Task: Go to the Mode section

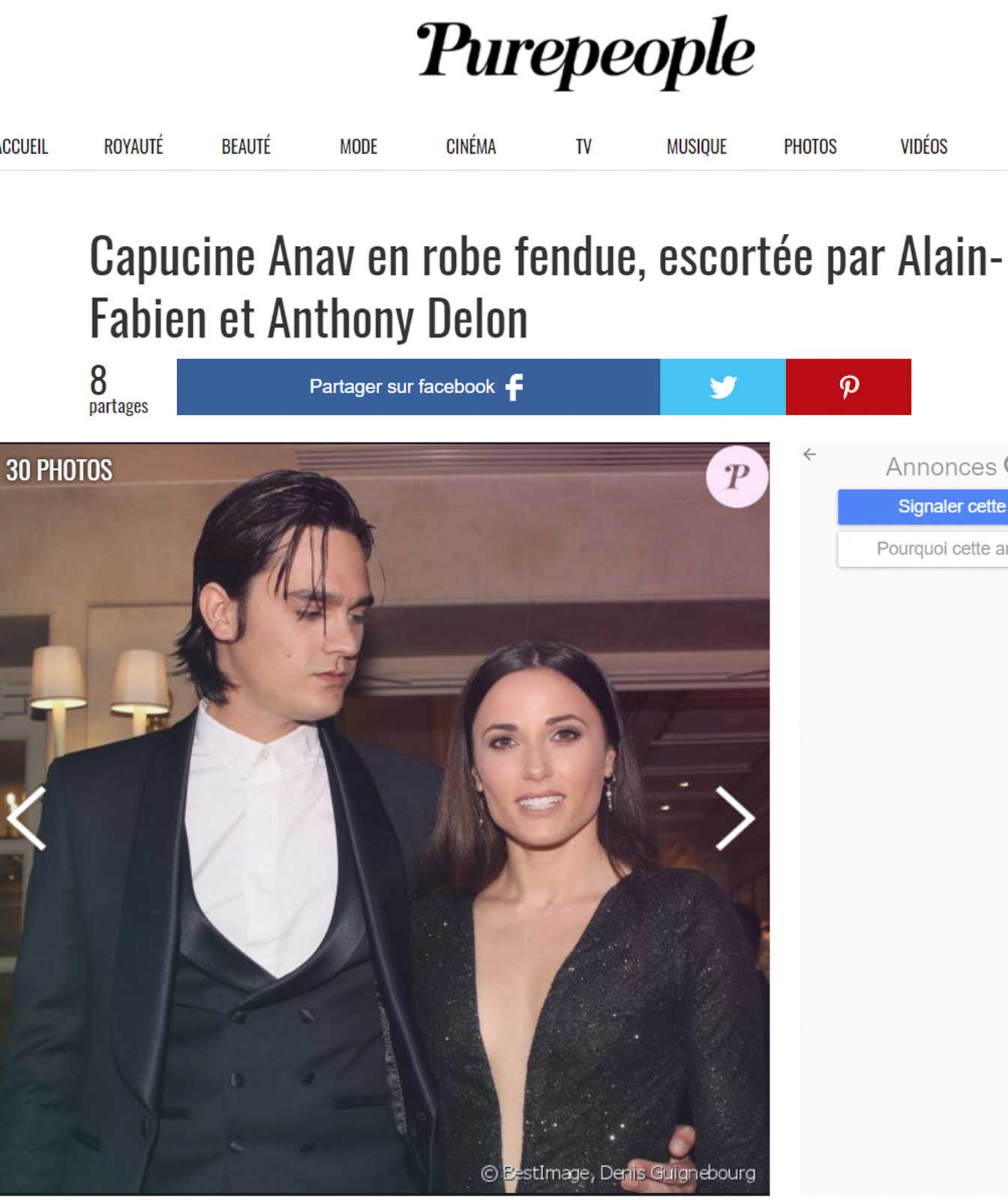Action: [358, 146]
